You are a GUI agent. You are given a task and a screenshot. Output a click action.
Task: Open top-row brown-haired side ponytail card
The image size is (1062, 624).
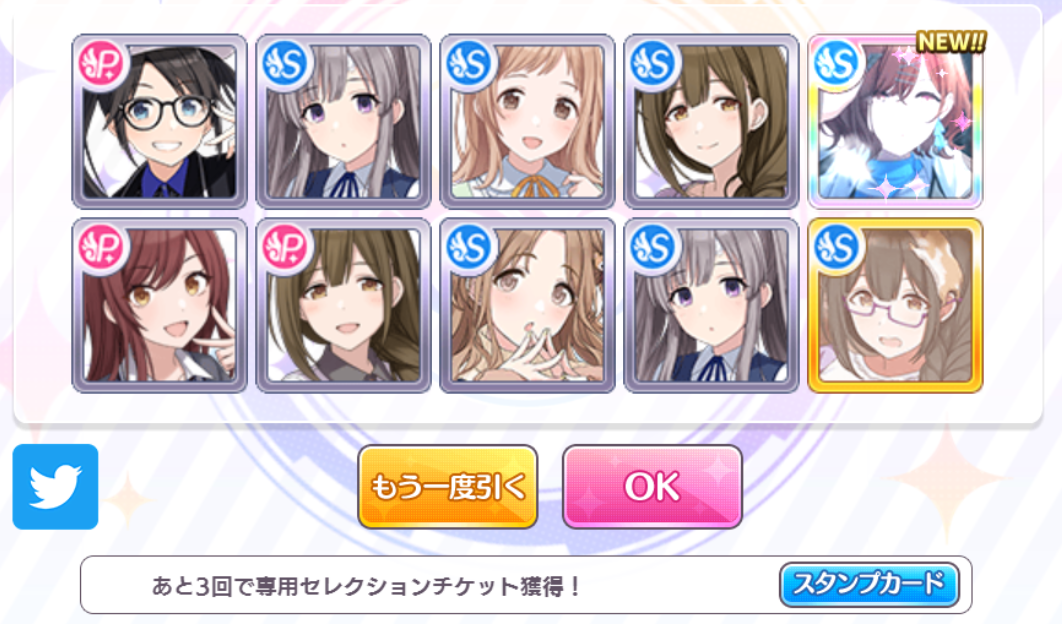(x=711, y=121)
